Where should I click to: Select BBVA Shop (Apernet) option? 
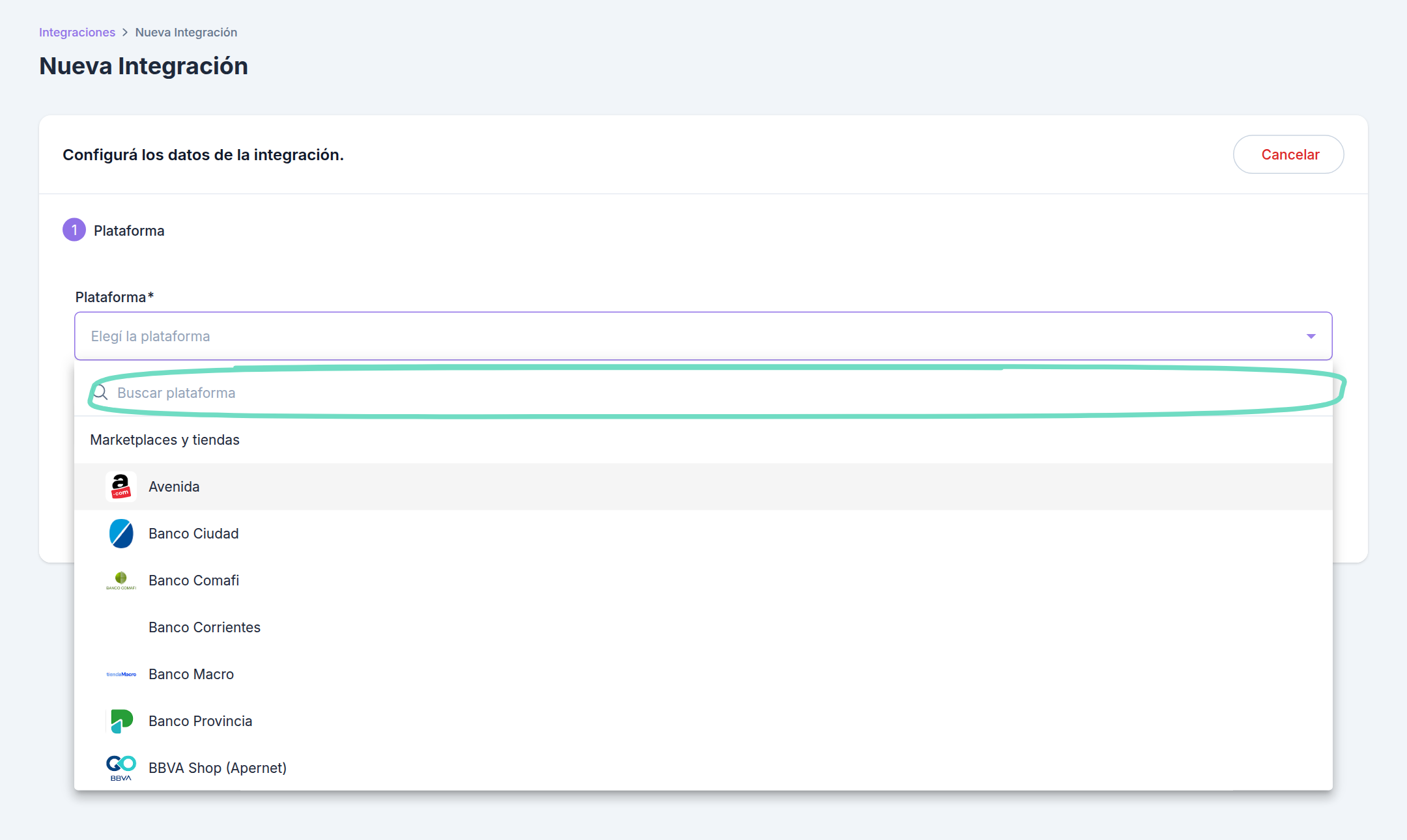click(703, 768)
